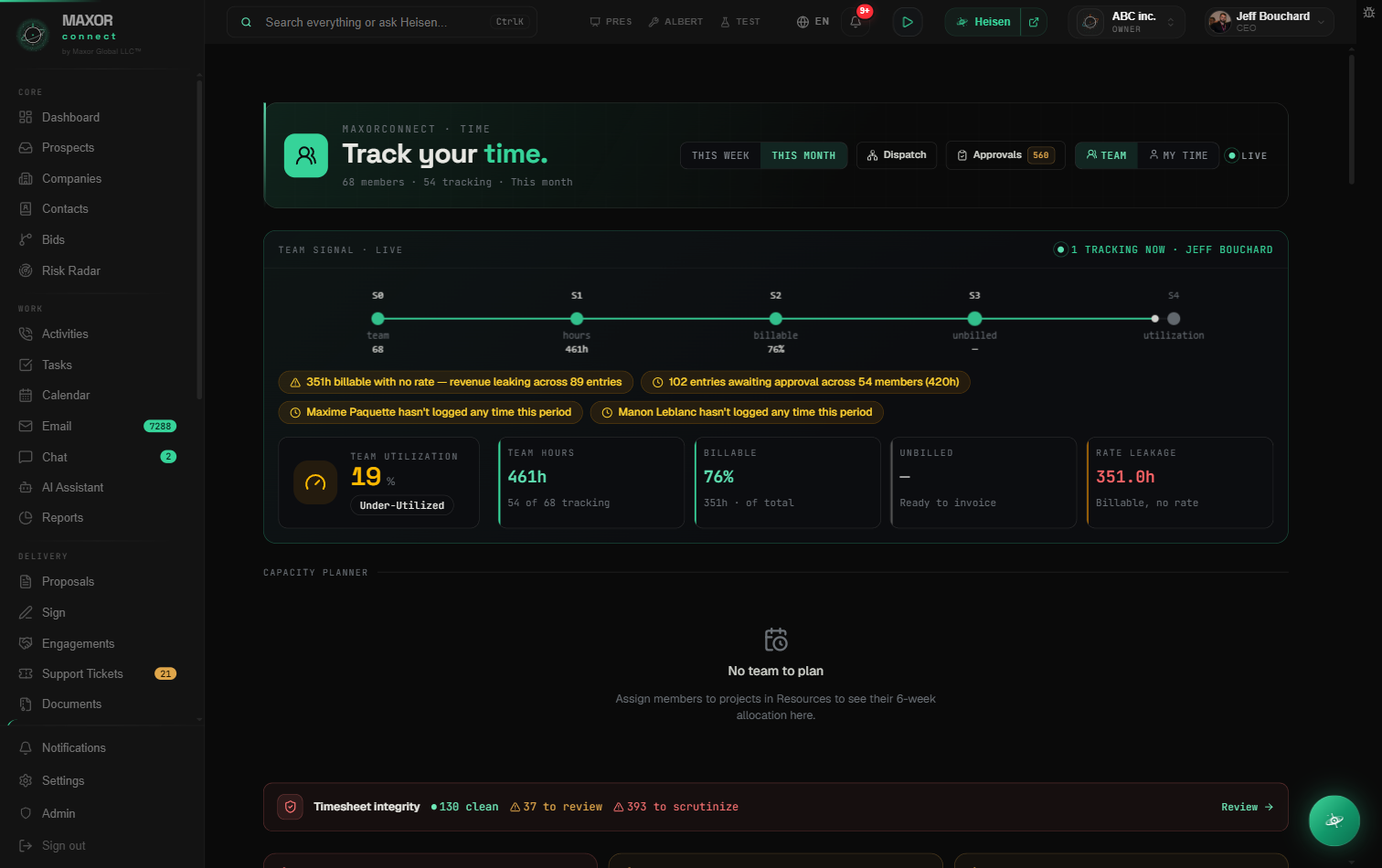Click '393 to scrutinize' text
This screenshot has height=868, width=1382.
pyautogui.click(x=675, y=807)
